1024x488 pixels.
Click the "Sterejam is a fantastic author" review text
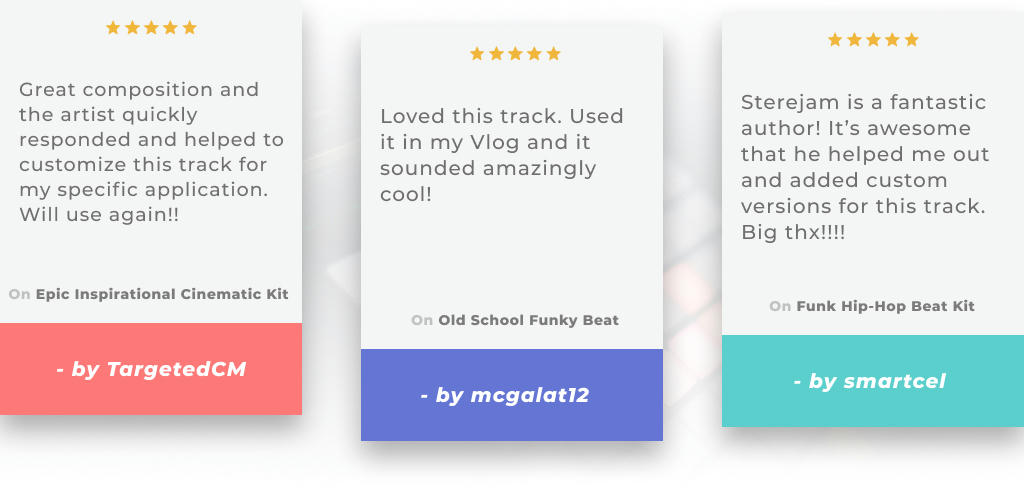click(x=865, y=167)
